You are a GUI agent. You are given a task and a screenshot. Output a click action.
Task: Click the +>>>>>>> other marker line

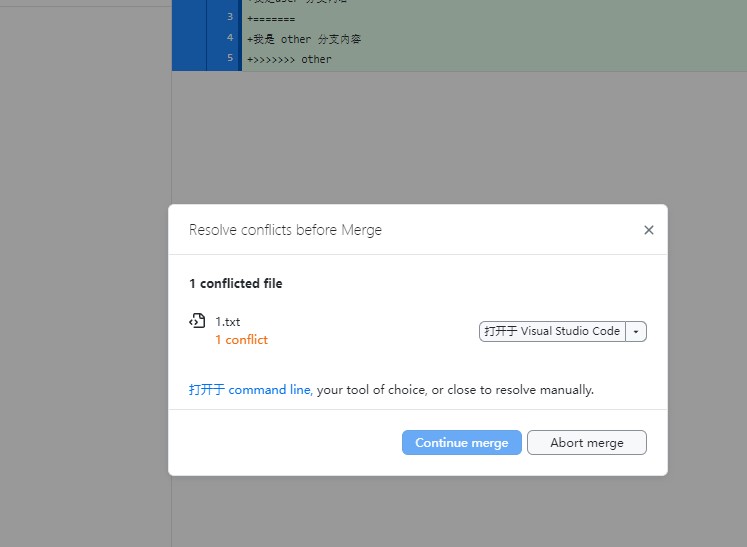(x=290, y=60)
